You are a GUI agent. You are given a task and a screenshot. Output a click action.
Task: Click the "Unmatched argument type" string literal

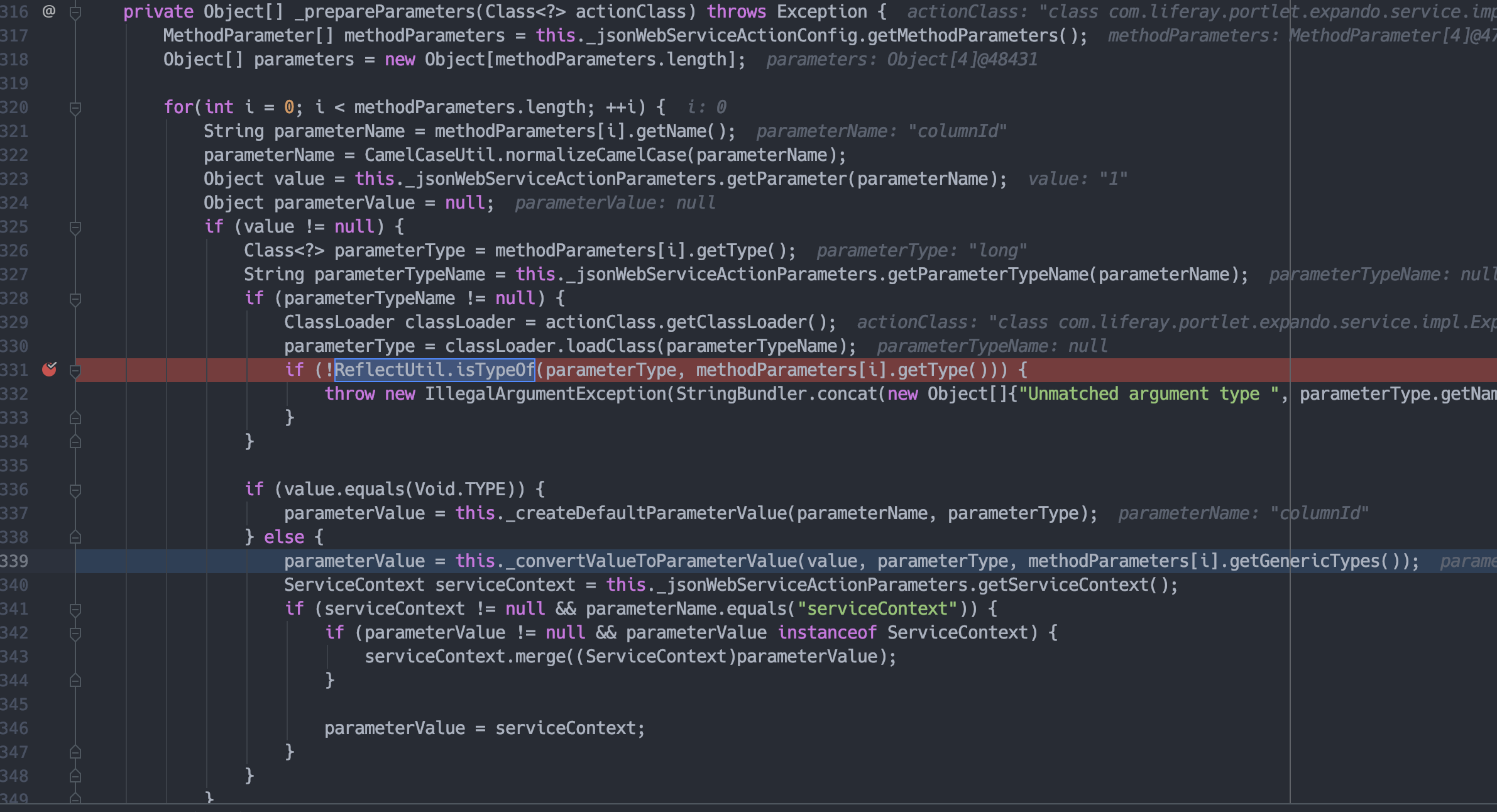[1149, 394]
